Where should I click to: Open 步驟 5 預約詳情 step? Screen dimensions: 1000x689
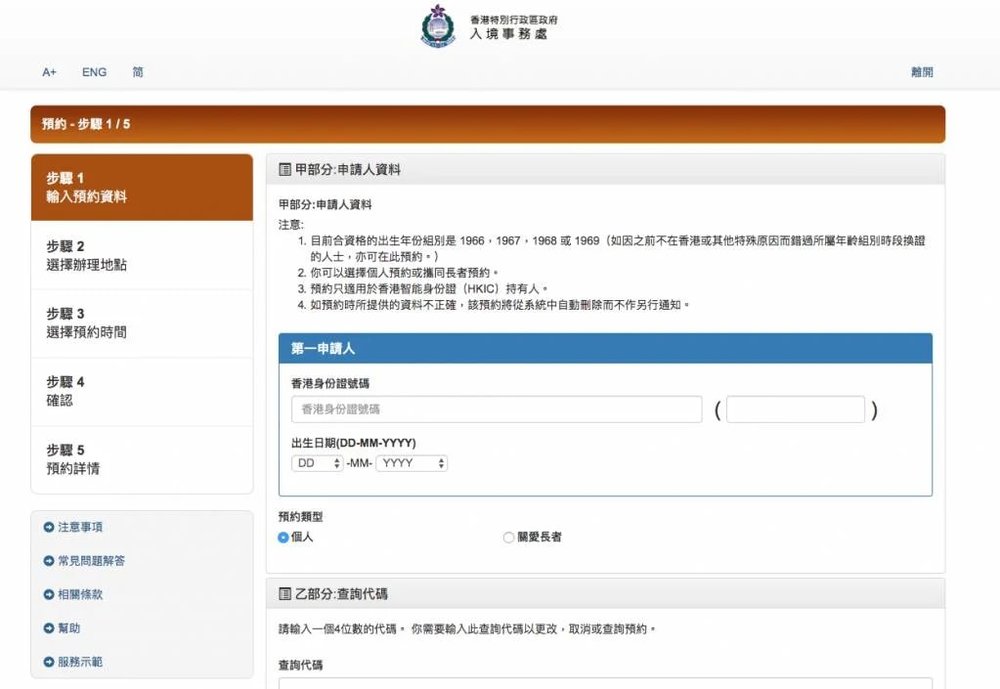141,458
